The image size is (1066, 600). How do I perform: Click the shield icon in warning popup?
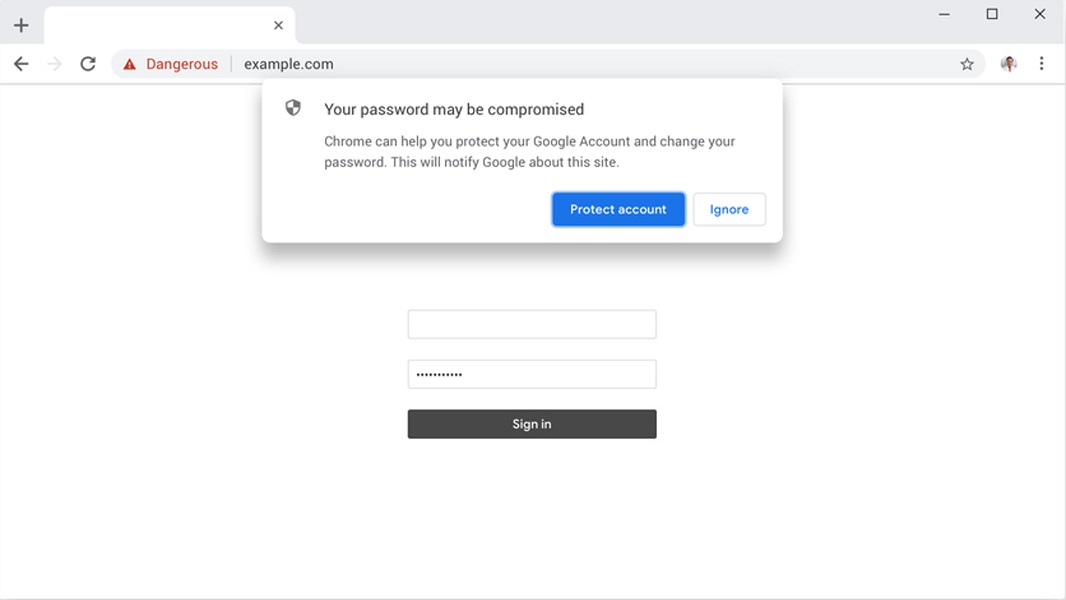(x=293, y=108)
